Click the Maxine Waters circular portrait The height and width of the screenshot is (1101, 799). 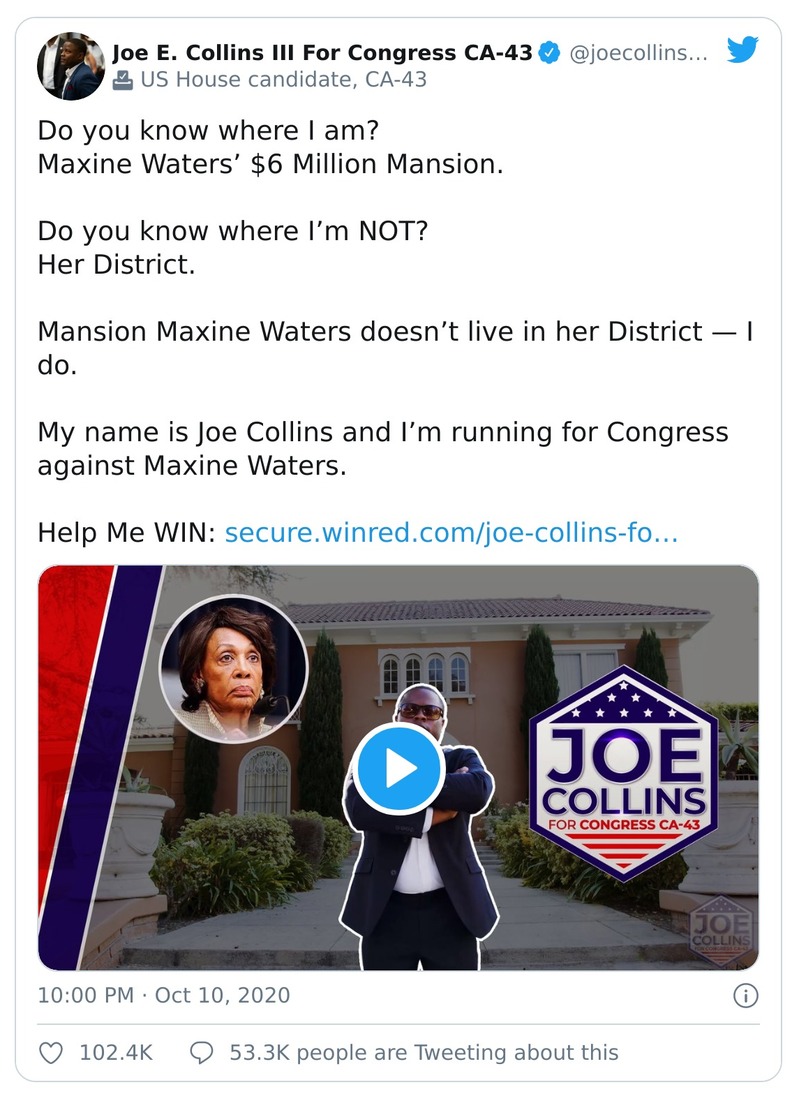[234, 668]
